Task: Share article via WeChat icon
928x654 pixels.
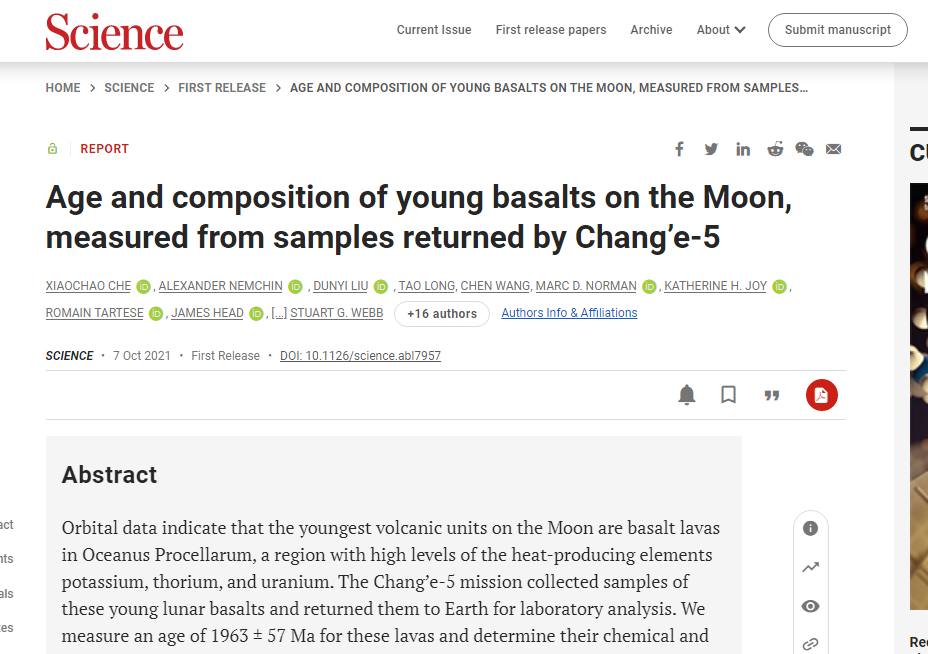Action: 804,149
